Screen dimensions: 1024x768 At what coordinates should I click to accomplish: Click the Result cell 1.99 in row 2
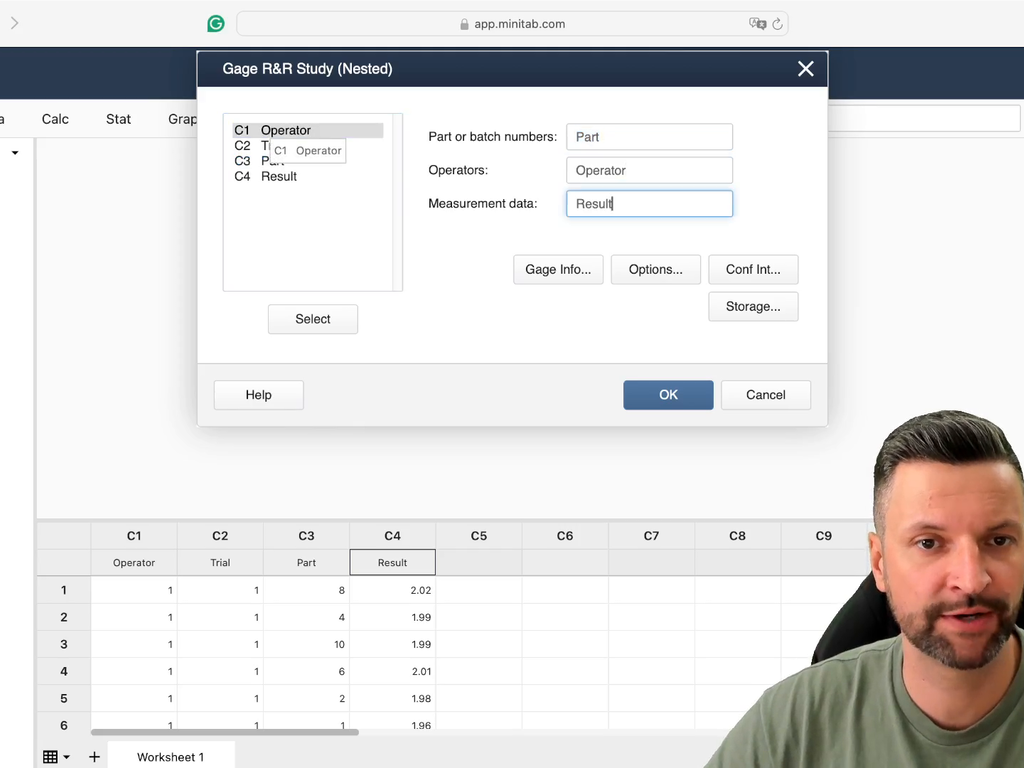tap(392, 617)
